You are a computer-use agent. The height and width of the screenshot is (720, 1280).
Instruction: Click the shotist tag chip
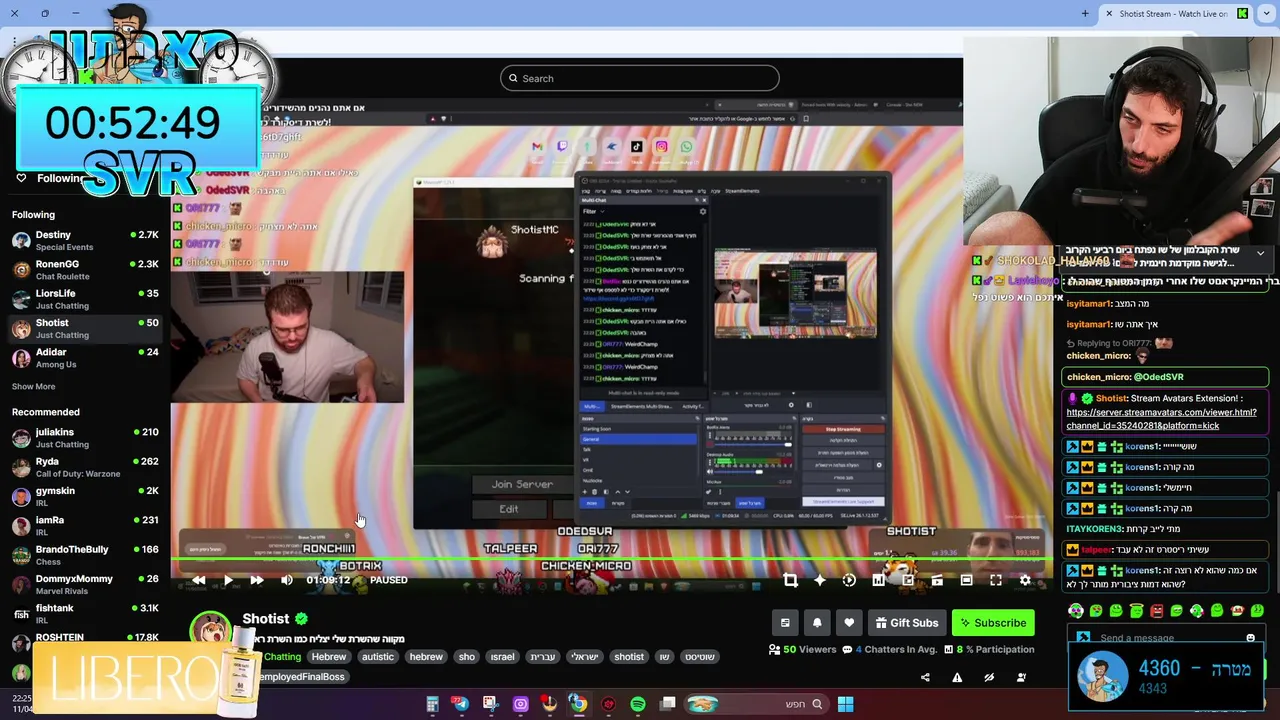629,657
